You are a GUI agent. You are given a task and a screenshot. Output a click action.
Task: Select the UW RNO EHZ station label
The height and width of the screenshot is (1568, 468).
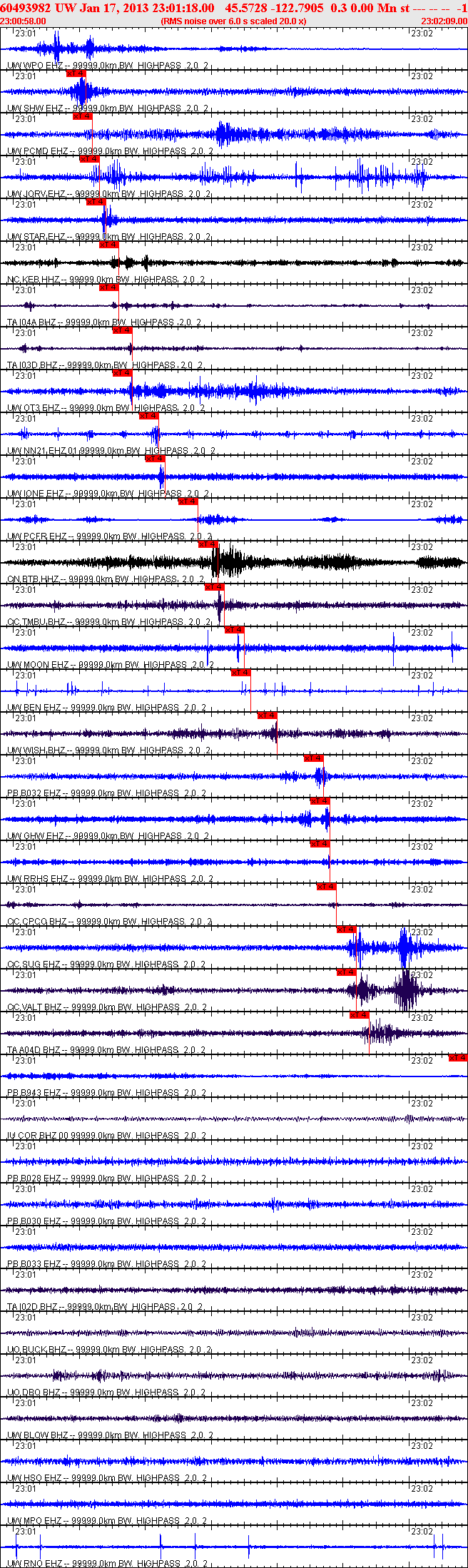tap(35, 1564)
